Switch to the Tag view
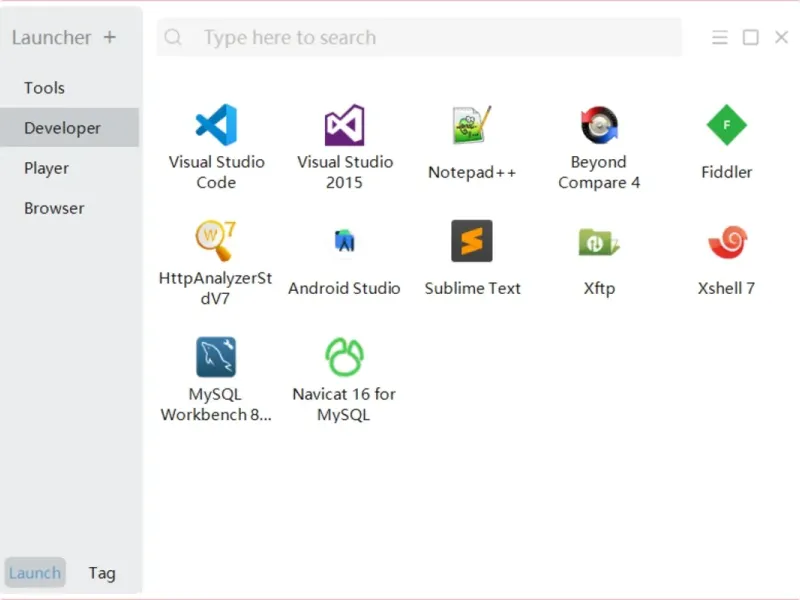This screenshot has width=800, height=600. 102,573
